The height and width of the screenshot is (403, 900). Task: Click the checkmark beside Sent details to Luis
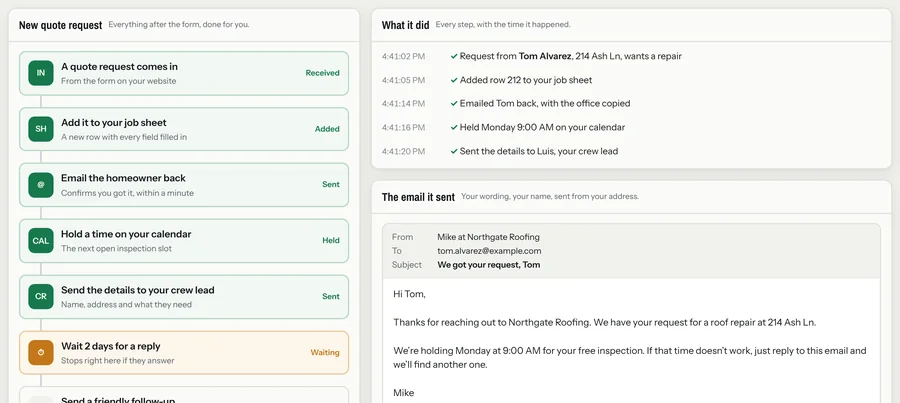click(x=454, y=151)
